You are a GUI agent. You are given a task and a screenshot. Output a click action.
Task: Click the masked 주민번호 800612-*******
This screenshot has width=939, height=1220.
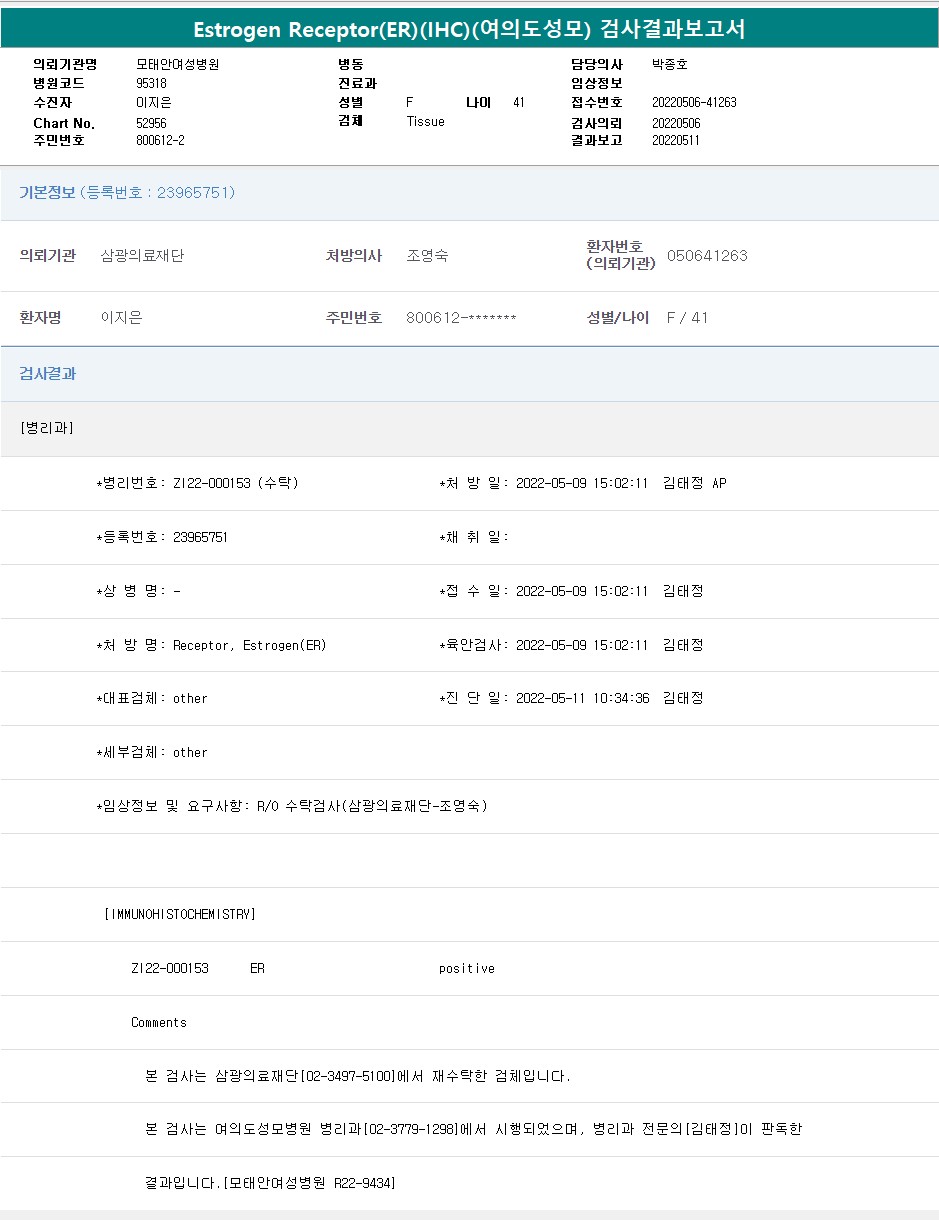point(461,318)
